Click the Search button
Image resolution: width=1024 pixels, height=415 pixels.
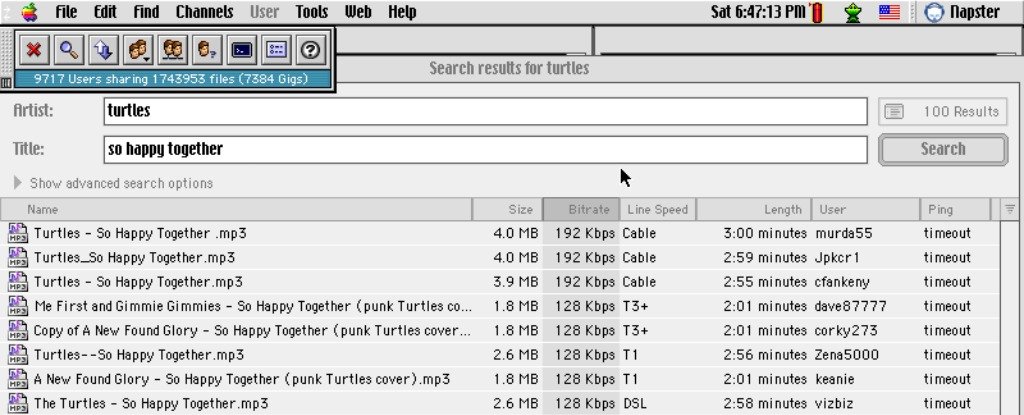point(943,150)
